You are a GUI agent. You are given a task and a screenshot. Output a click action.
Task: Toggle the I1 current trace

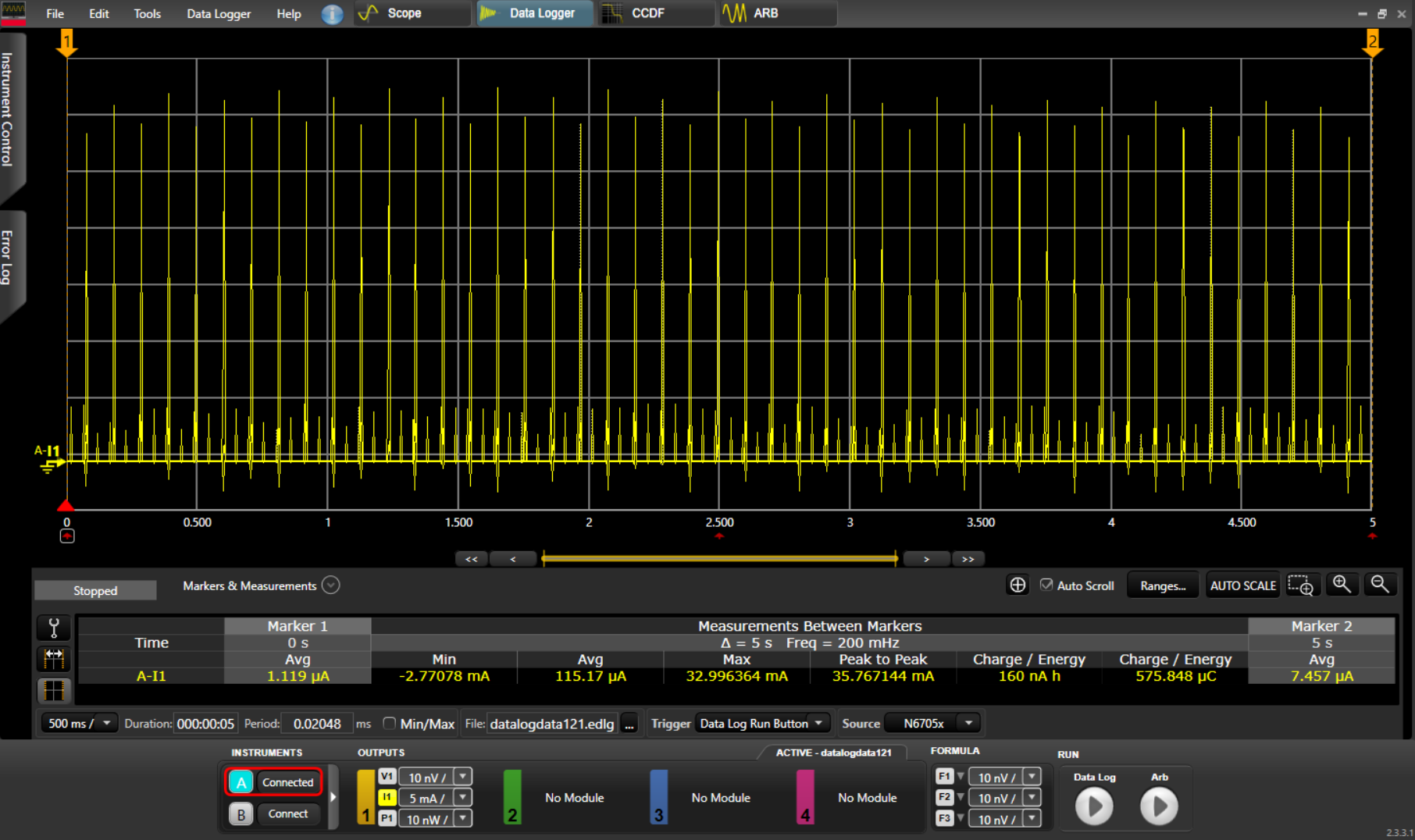pyautogui.click(x=387, y=797)
